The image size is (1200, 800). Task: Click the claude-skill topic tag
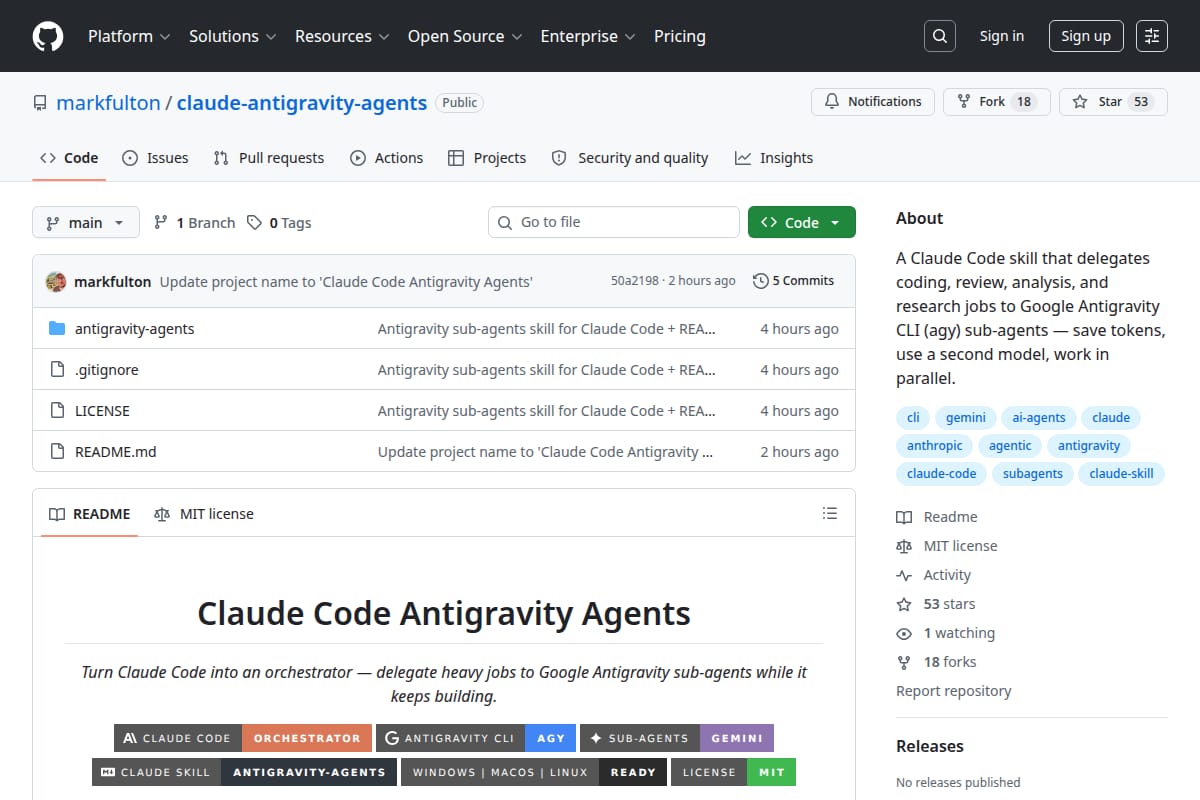point(1121,474)
